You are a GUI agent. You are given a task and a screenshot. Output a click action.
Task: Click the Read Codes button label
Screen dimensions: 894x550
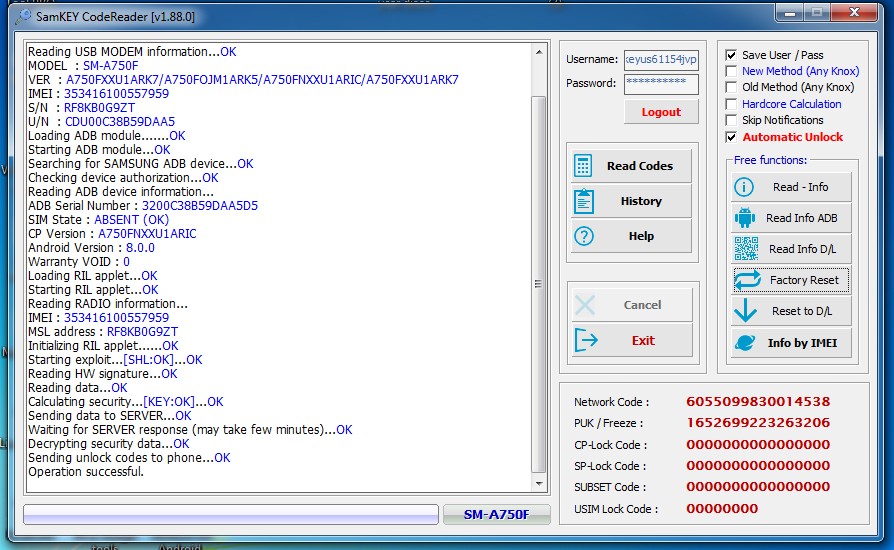pyautogui.click(x=640, y=166)
